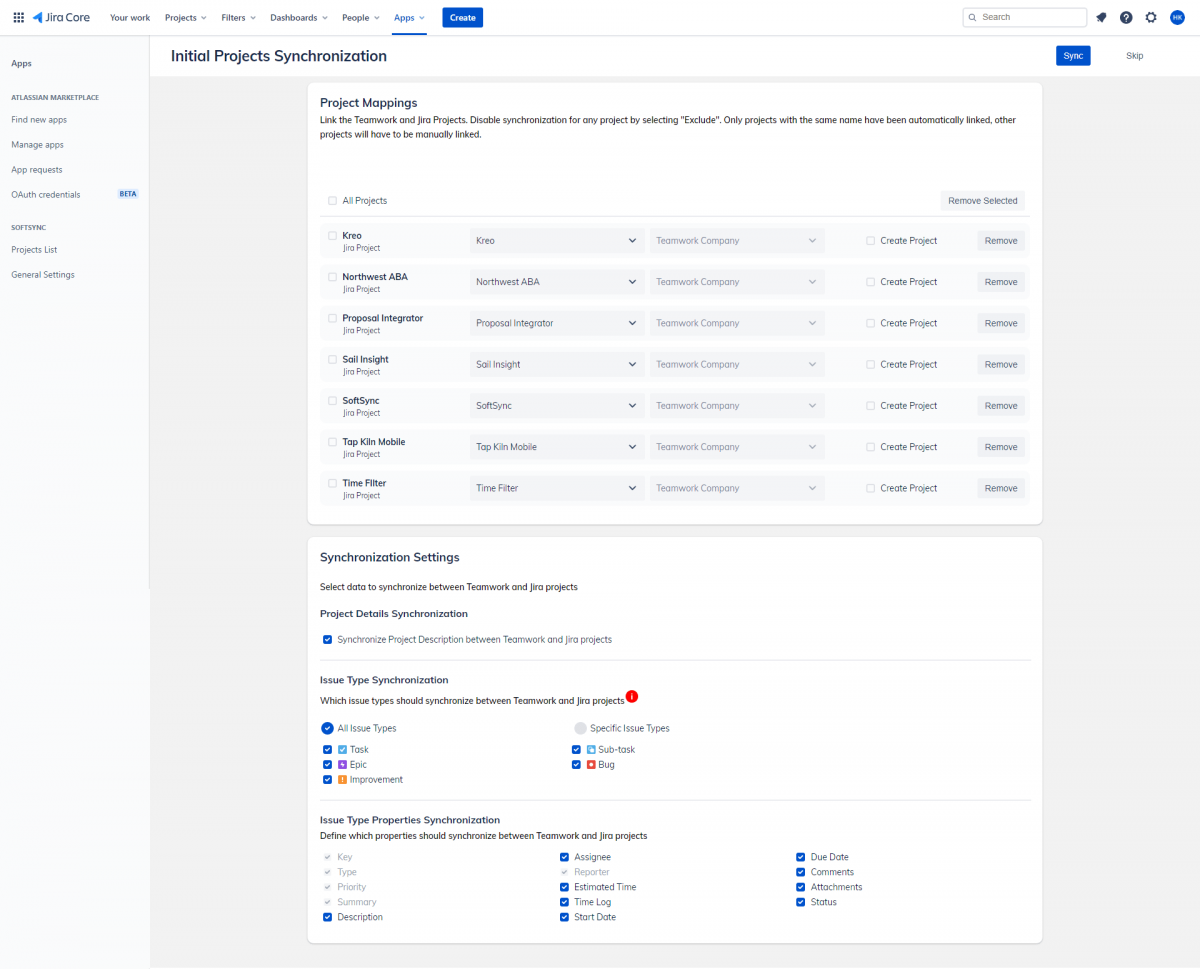
Task: Open the notifications megaphone icon
Action: click(x=1101, y=17)
